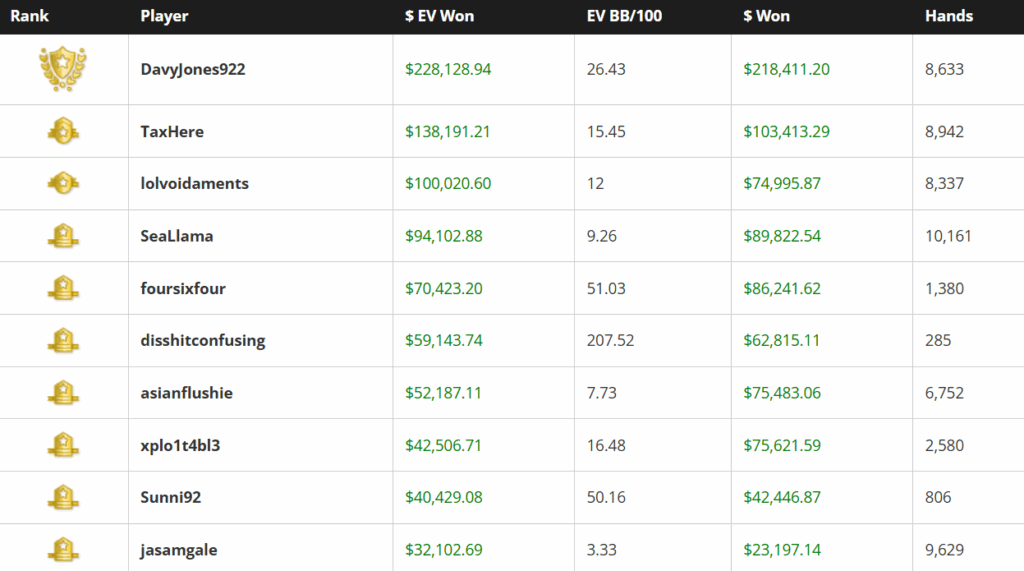Sort by the $ Won column header

point(766,16)
